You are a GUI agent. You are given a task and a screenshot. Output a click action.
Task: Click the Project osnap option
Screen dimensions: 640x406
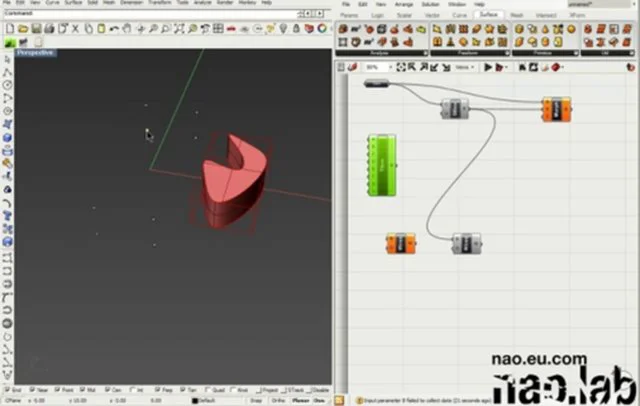click(267, 390)
